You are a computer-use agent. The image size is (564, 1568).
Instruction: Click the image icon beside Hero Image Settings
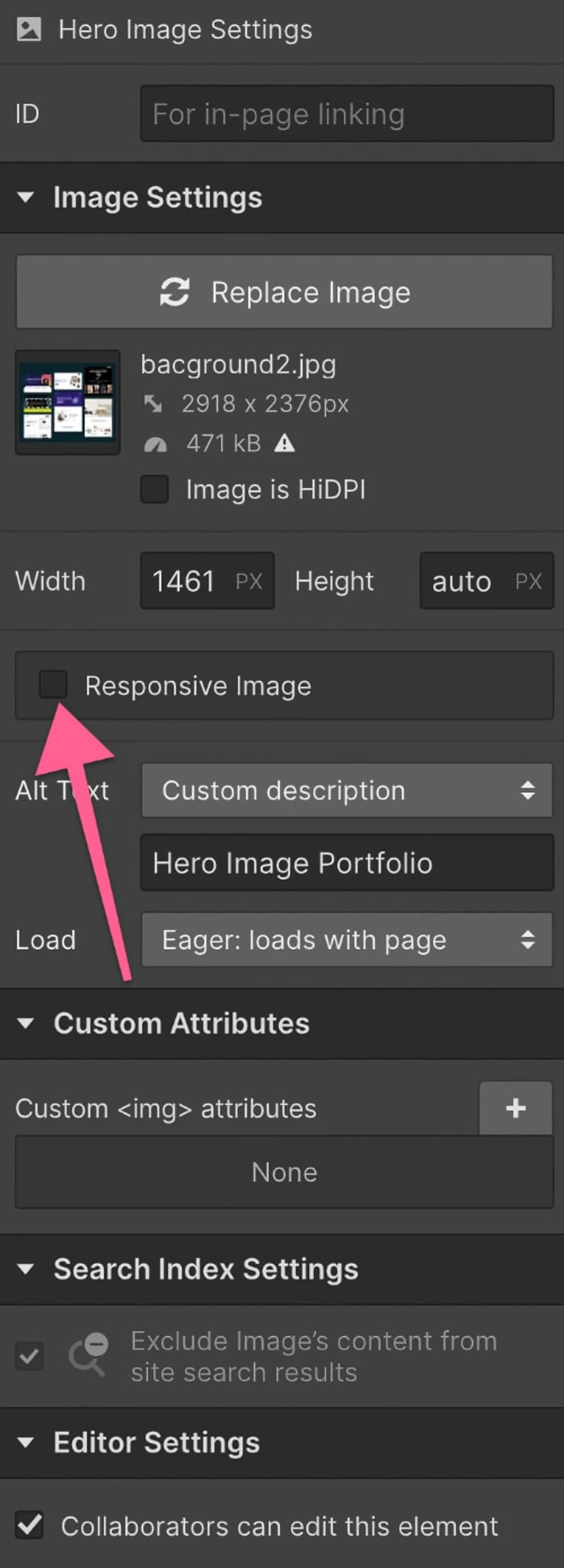(x=29, y=29)
